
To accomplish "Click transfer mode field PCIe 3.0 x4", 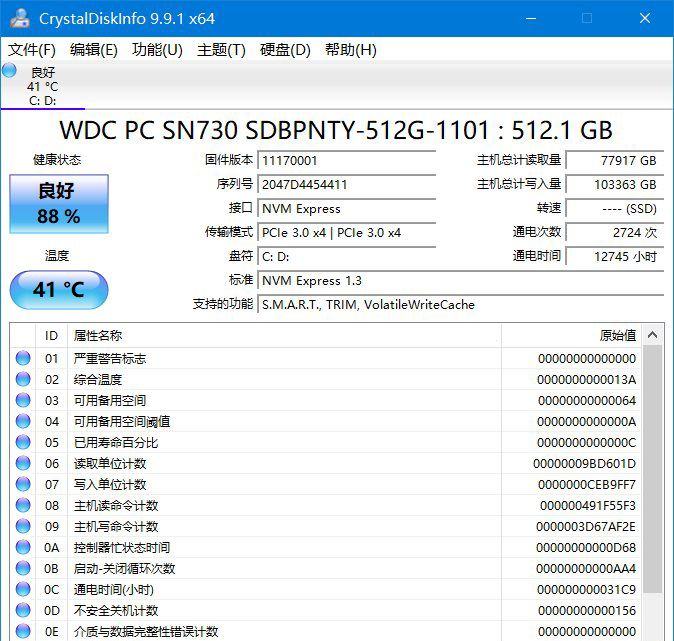I will click(x=346, y=233).
